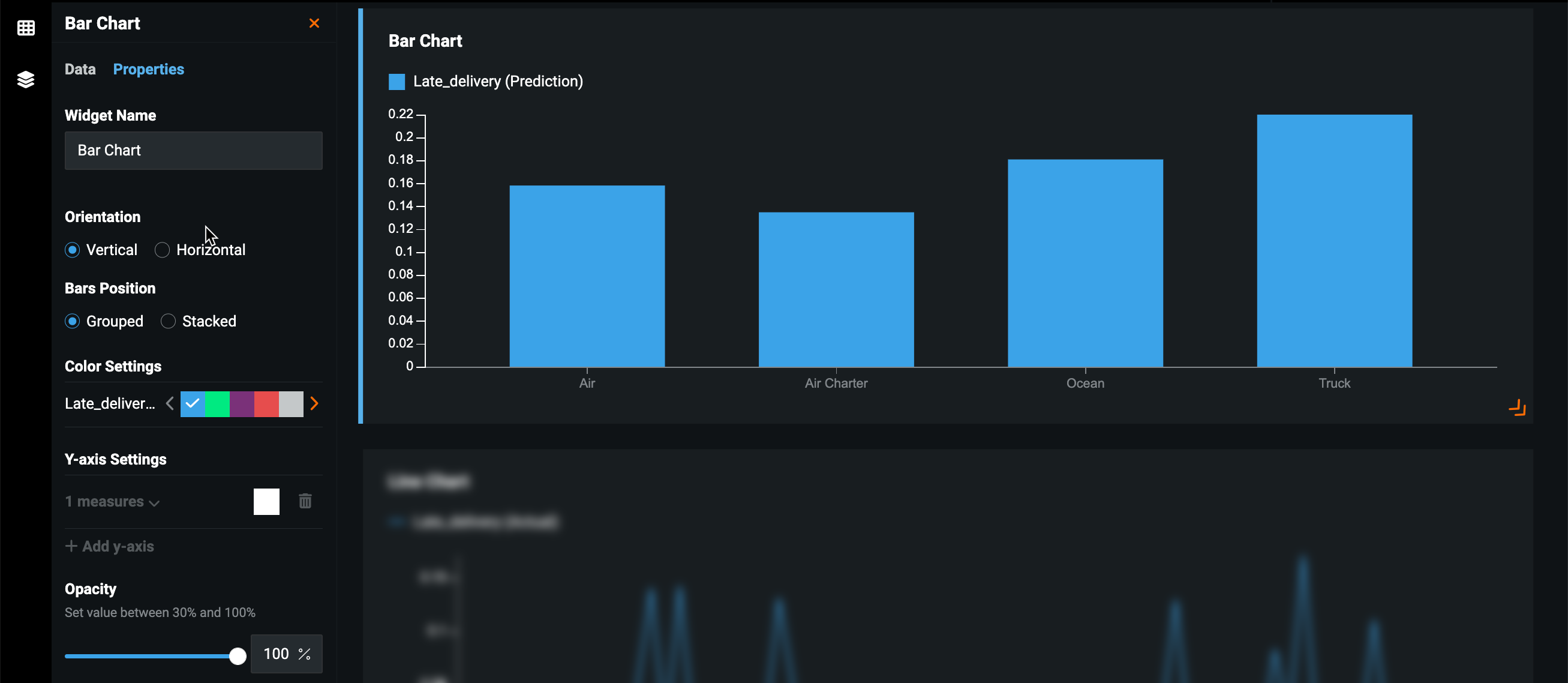This screenshot has height=683, width=1568.
Task: Switch to the Data tab
Action: coord(80,69)
